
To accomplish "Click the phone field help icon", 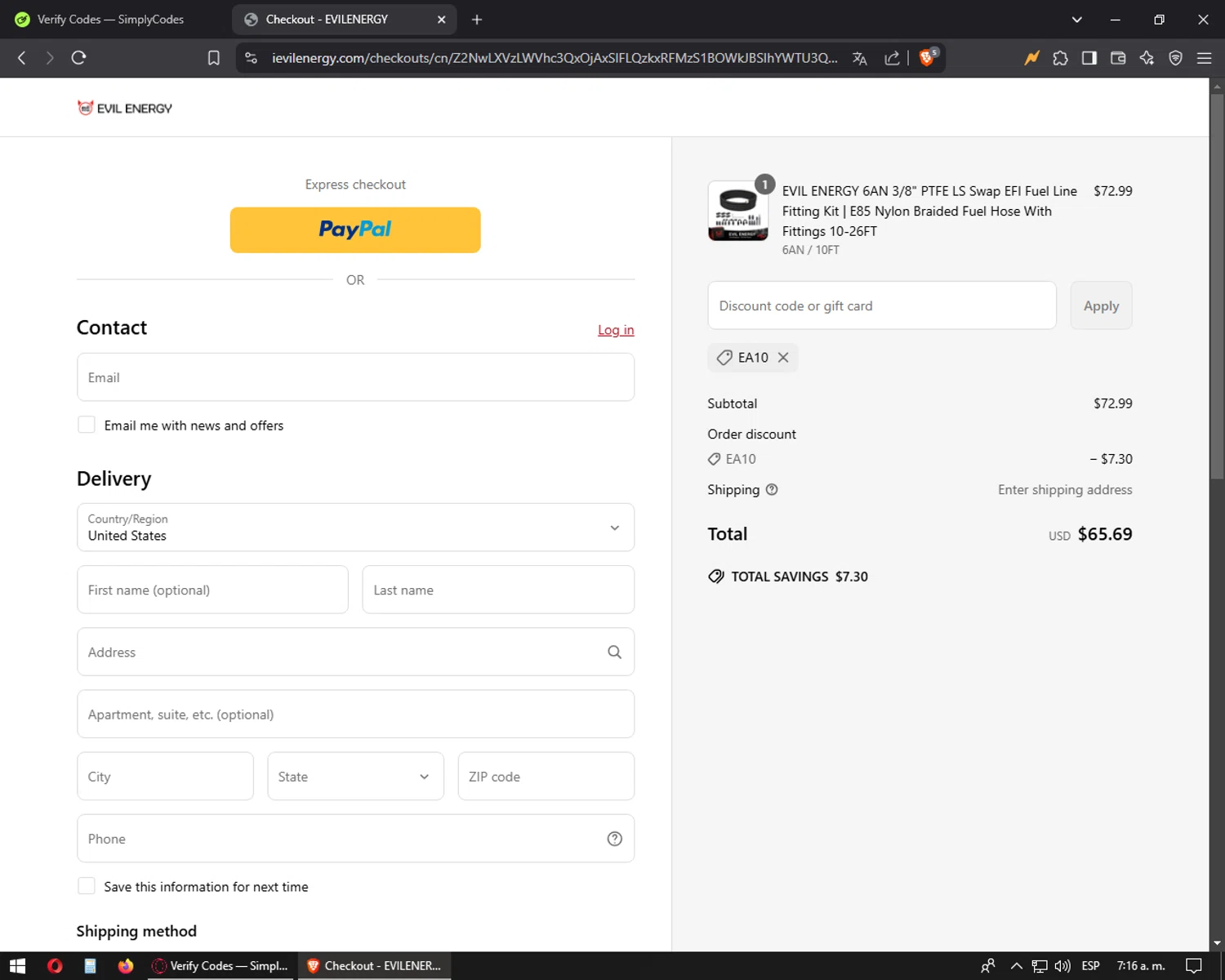I will pos(615,839).
